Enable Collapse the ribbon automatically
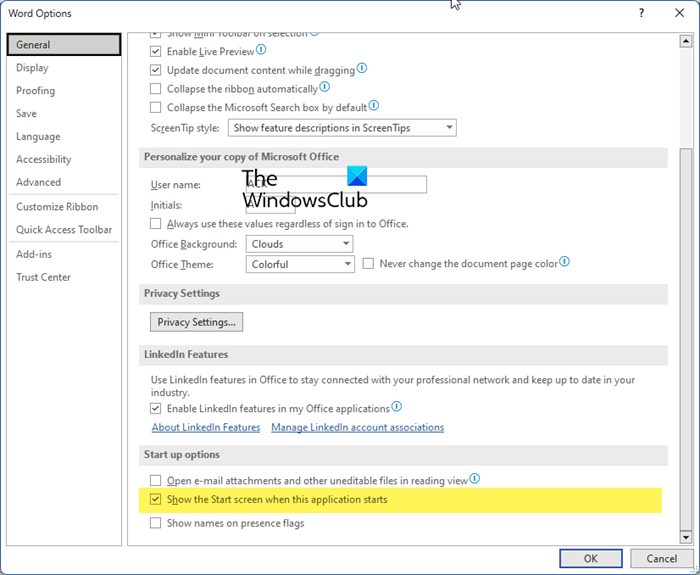The width and height of the screenshot is (700, 575). (155, 89)
